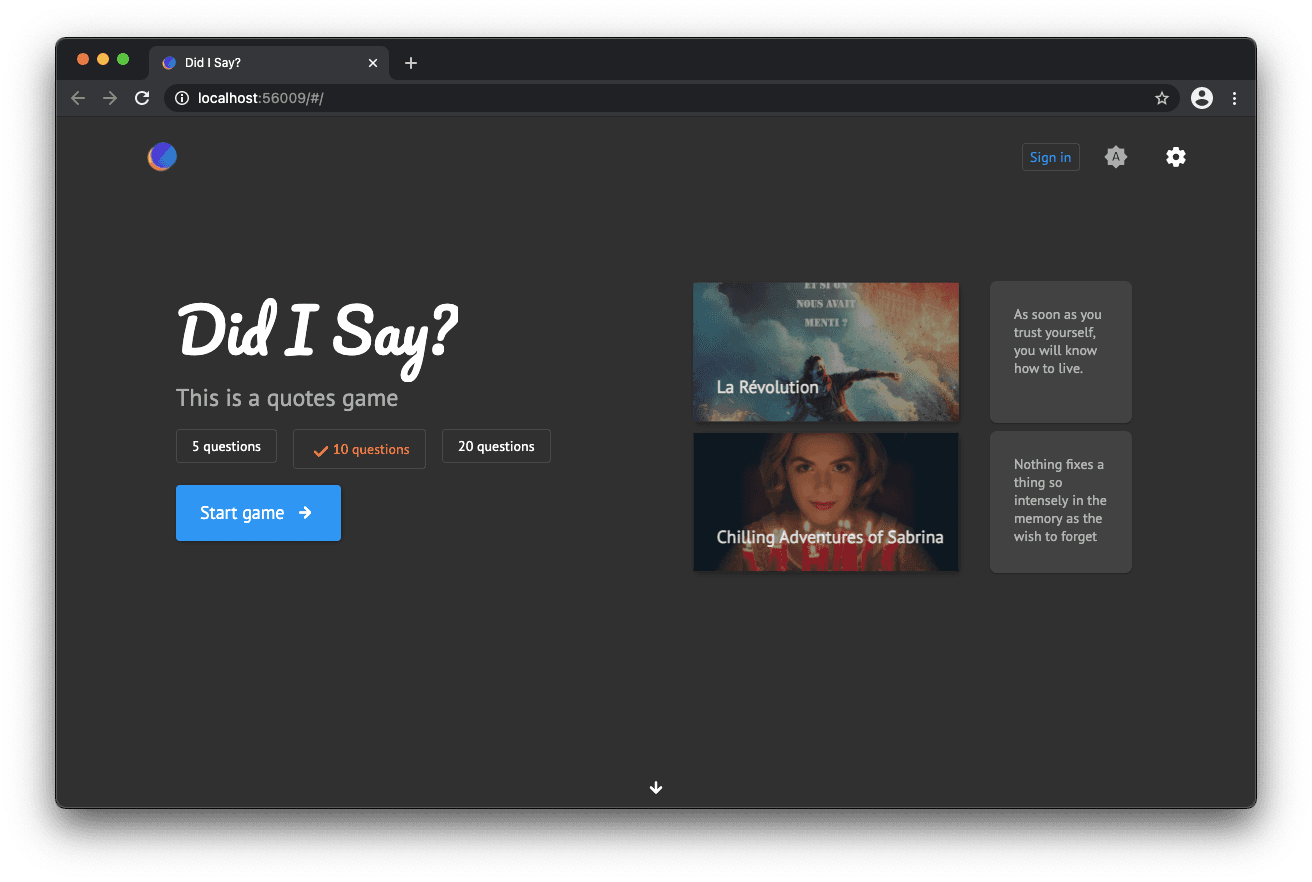
Task: Close the Did I Say? tab
Action: click(373, 63)
